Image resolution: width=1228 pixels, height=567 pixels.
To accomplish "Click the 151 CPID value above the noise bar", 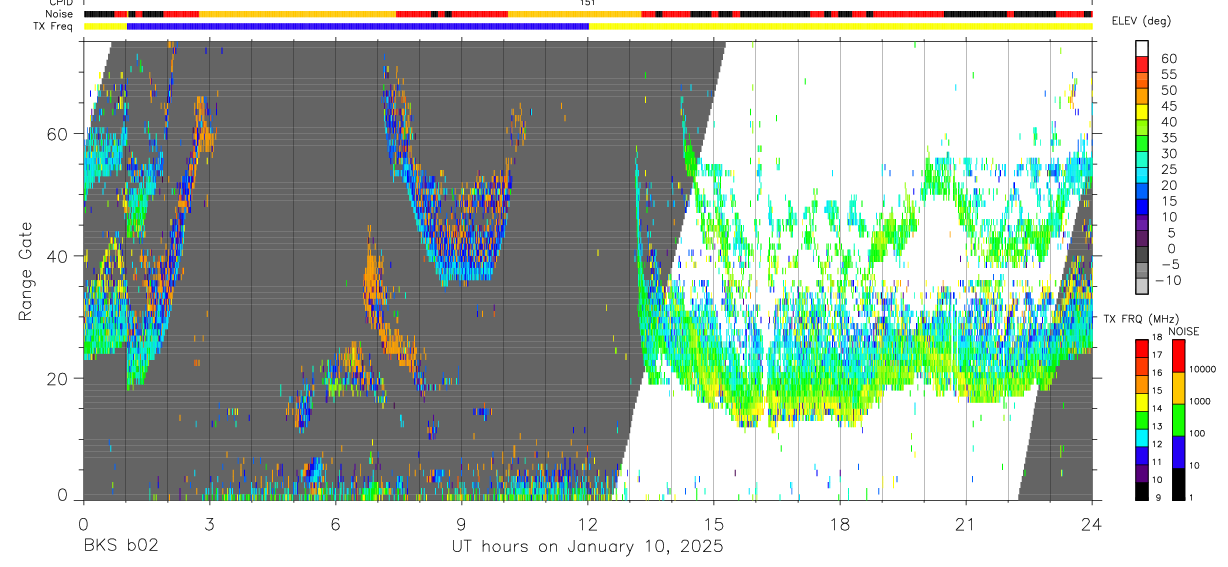I will (588, 3).
